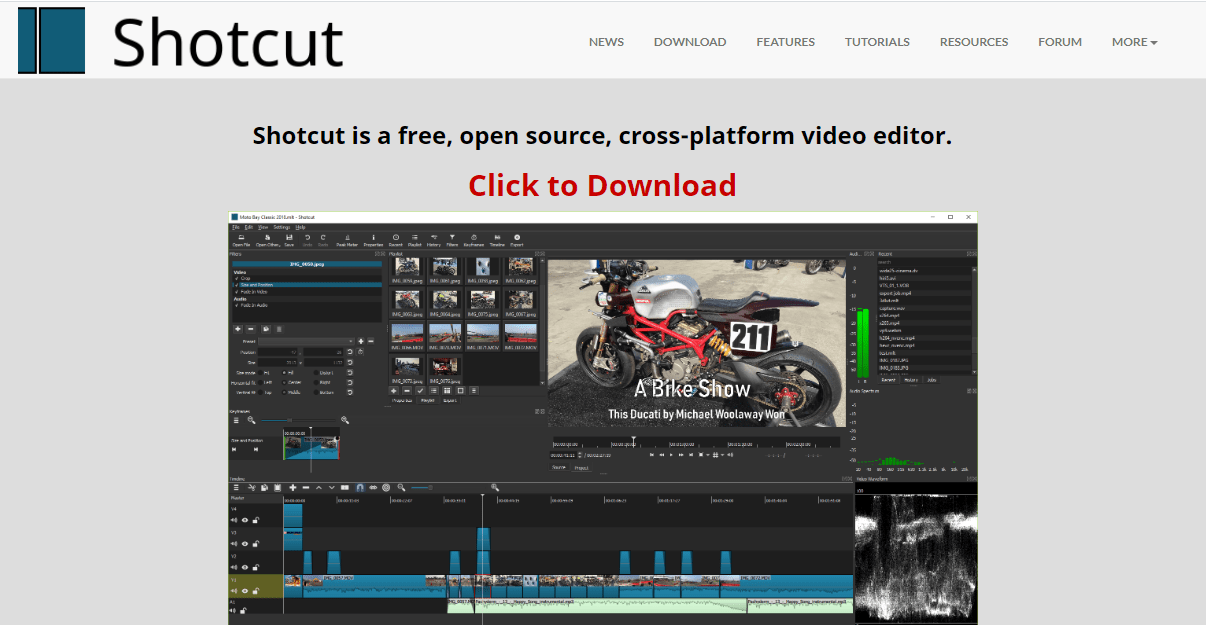Screen dimensions: 1206x625
Task: Switch to the Export tab below the playlist
Action: tap(450, 400)
